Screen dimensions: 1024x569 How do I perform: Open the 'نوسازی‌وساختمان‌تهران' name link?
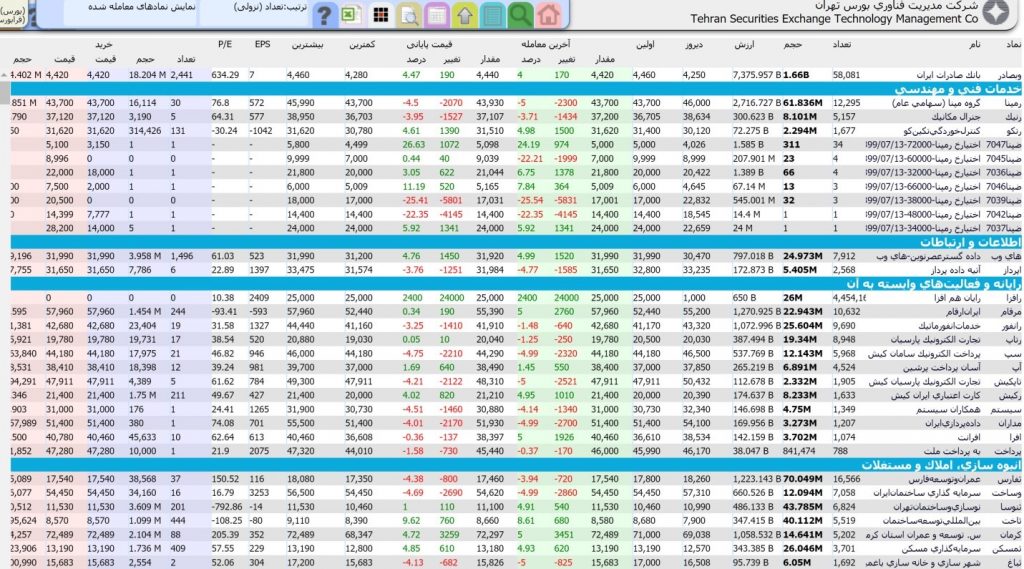[936, 507]
